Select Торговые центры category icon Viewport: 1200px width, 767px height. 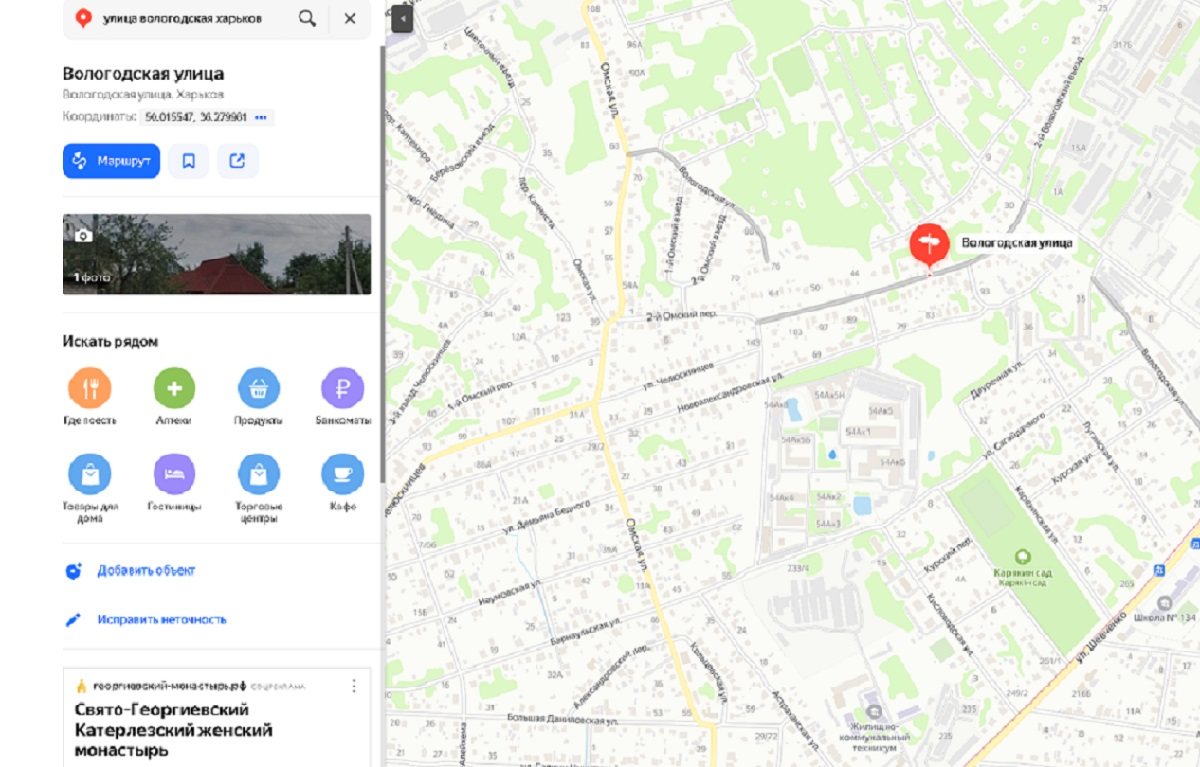pyautogui.click(x=258, y=474)
